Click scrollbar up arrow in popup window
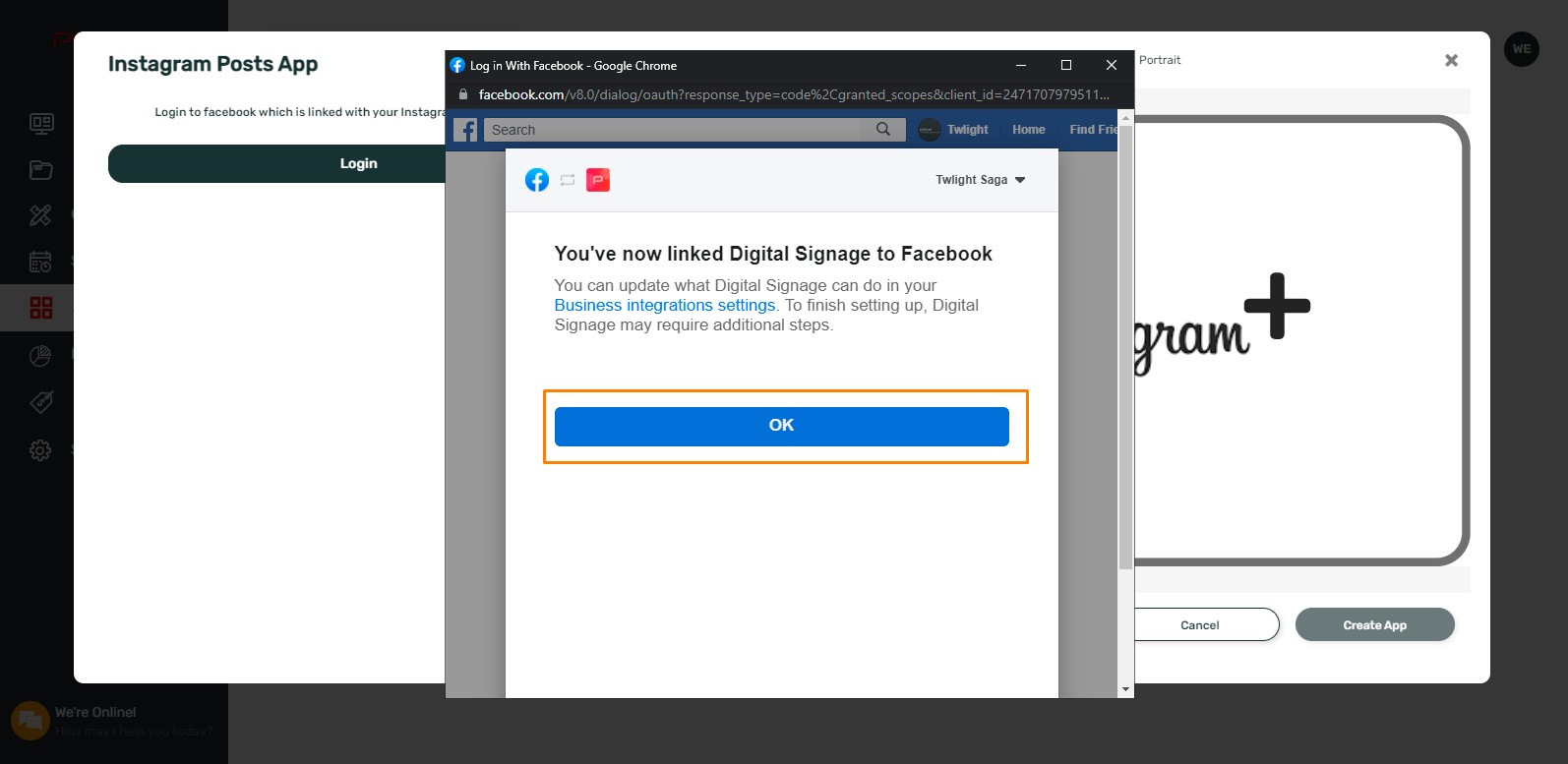Screen dimensions: 1568x764 (1126, 118)
